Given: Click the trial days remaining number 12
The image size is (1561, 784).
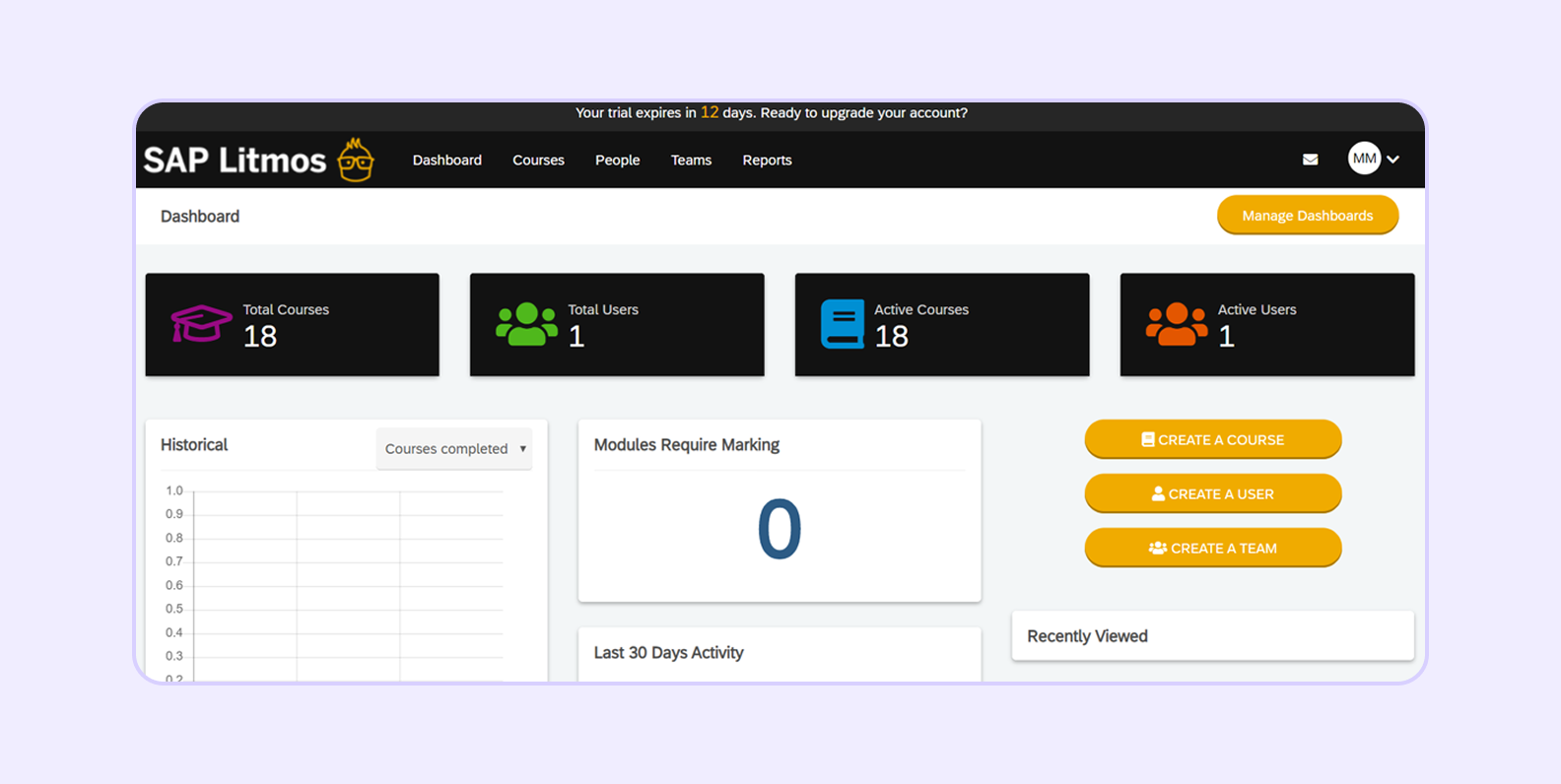Looking at the screenshot, I should pos(710,112).
